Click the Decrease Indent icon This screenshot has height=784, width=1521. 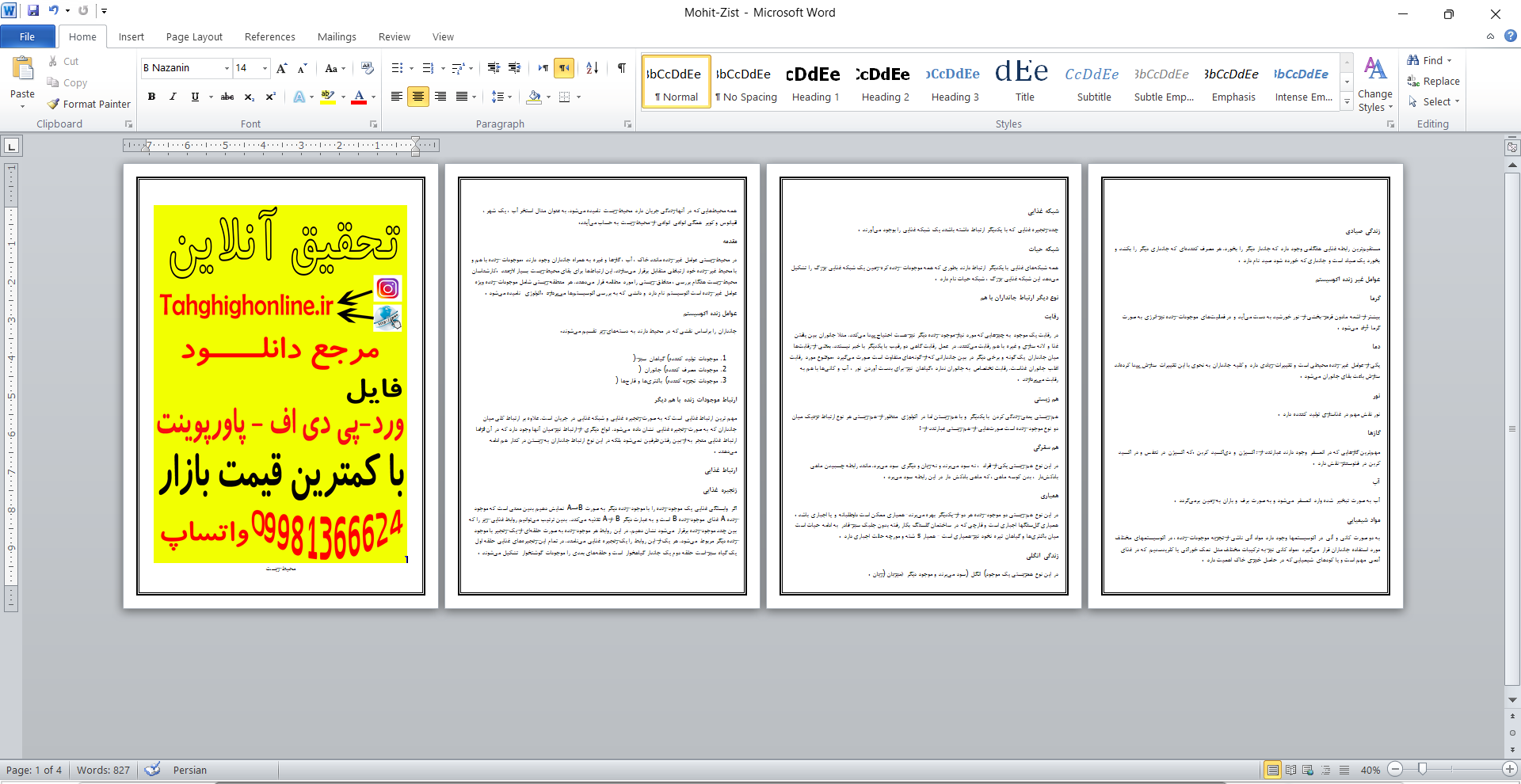(x=494, y=68)
